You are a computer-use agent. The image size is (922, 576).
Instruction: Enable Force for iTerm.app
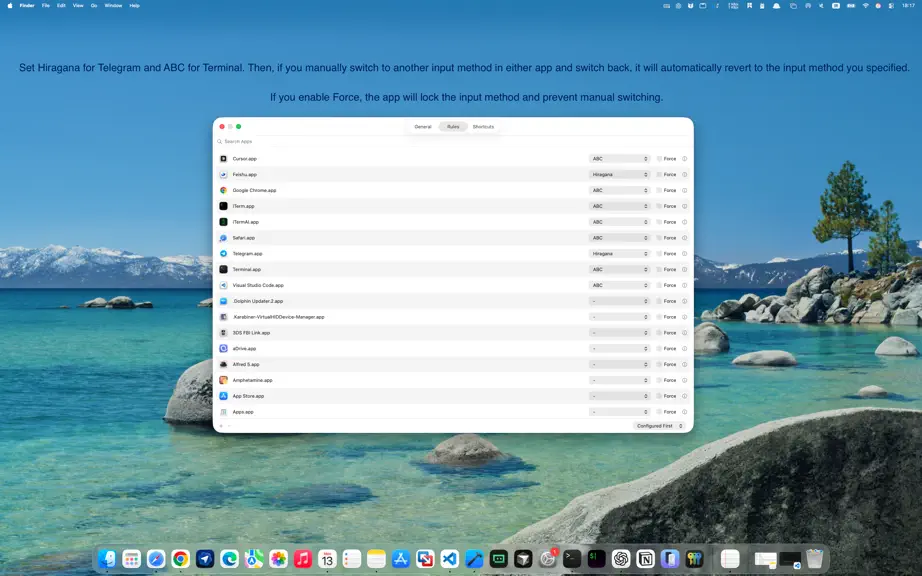pyautogui.click(x=659, y=206)
